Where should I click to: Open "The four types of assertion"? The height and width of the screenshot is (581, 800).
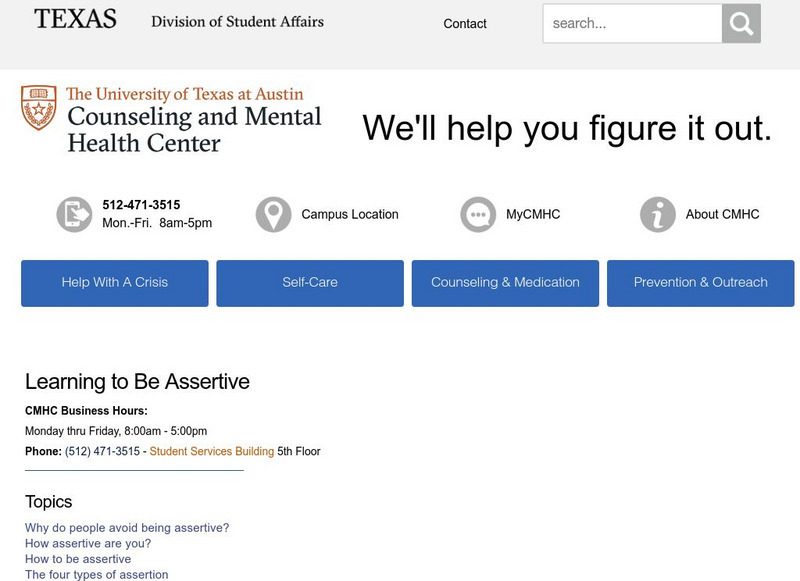click(96, 572)
